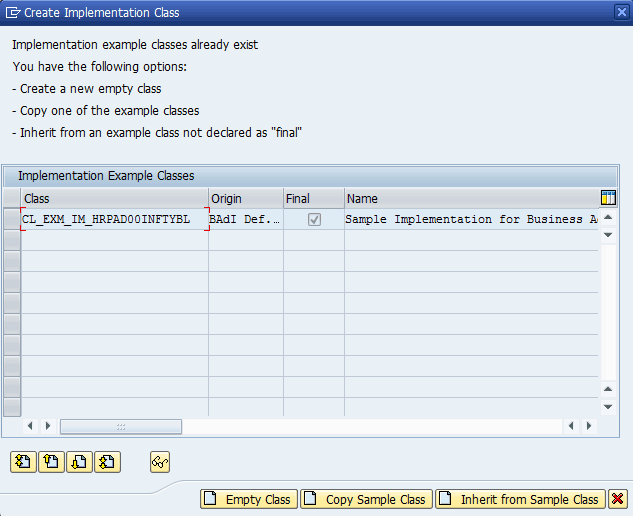Open the table column settings icon

pyautogui.click(x=608, y=198)
